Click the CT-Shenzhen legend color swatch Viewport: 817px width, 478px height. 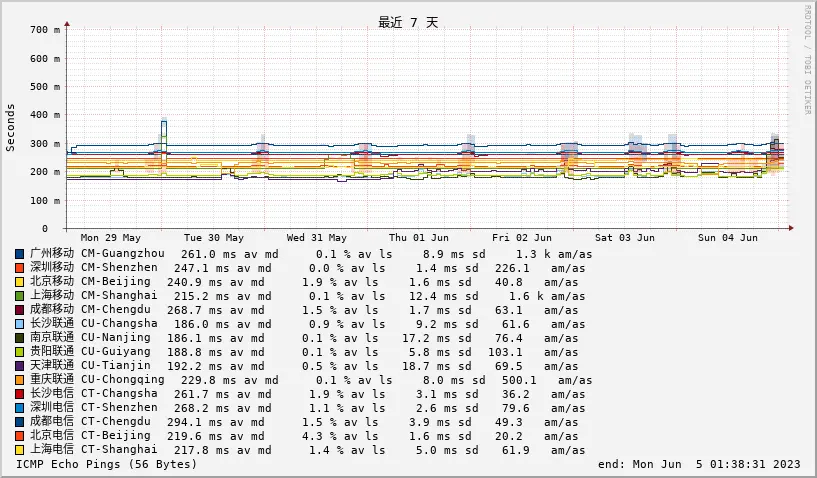click(x=20, y=408)
